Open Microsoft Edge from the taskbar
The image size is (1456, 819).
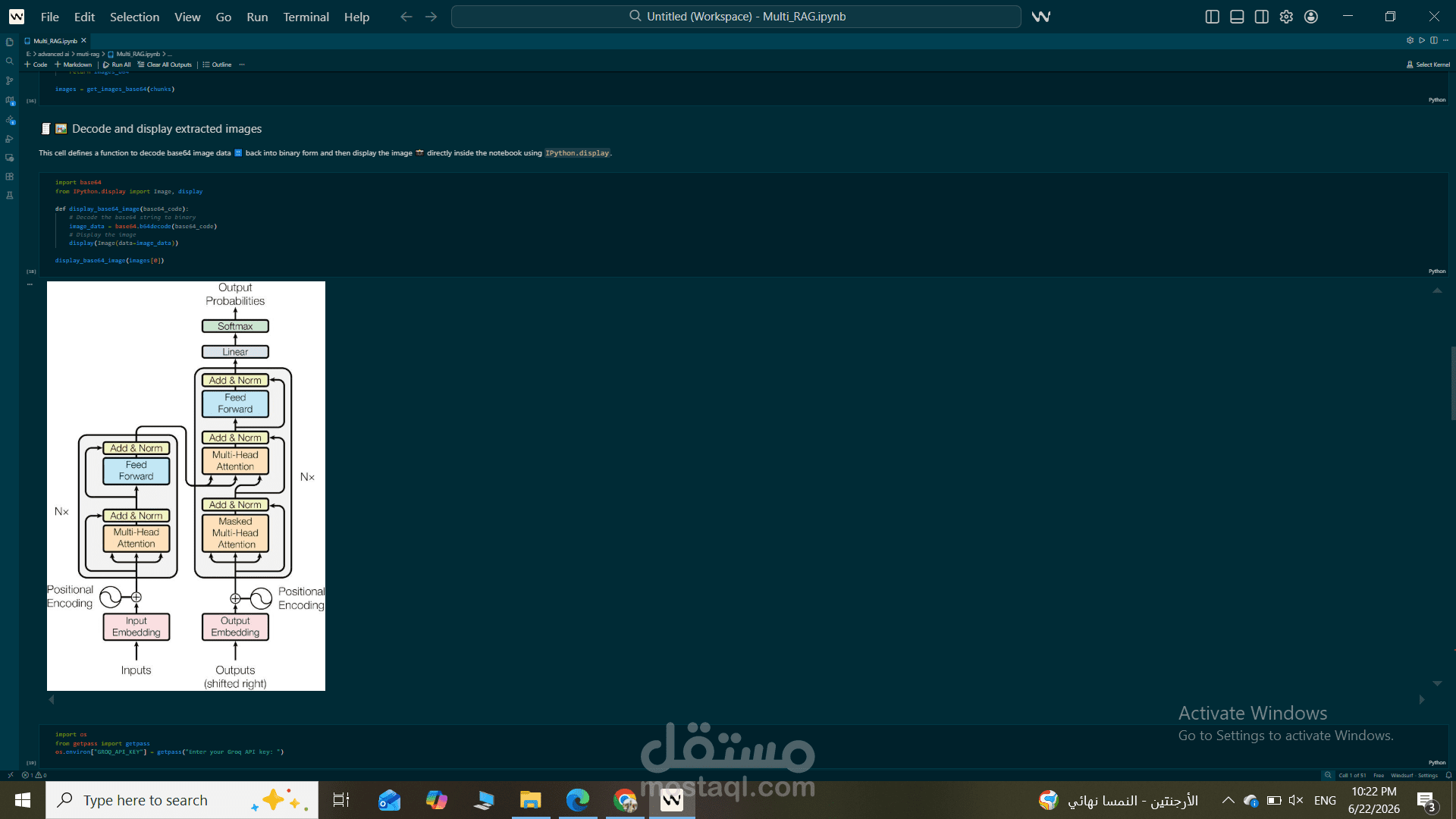click(578, 800)
